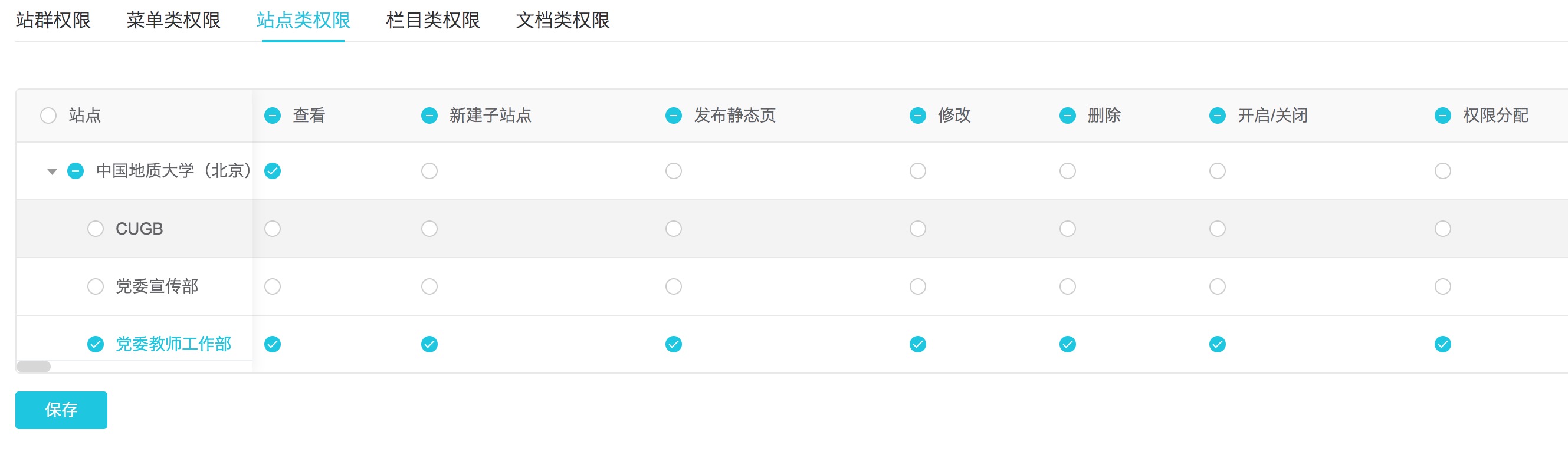
Task: Collapse the 中国地质大学（北京） tree node
Action: (53, 172)
